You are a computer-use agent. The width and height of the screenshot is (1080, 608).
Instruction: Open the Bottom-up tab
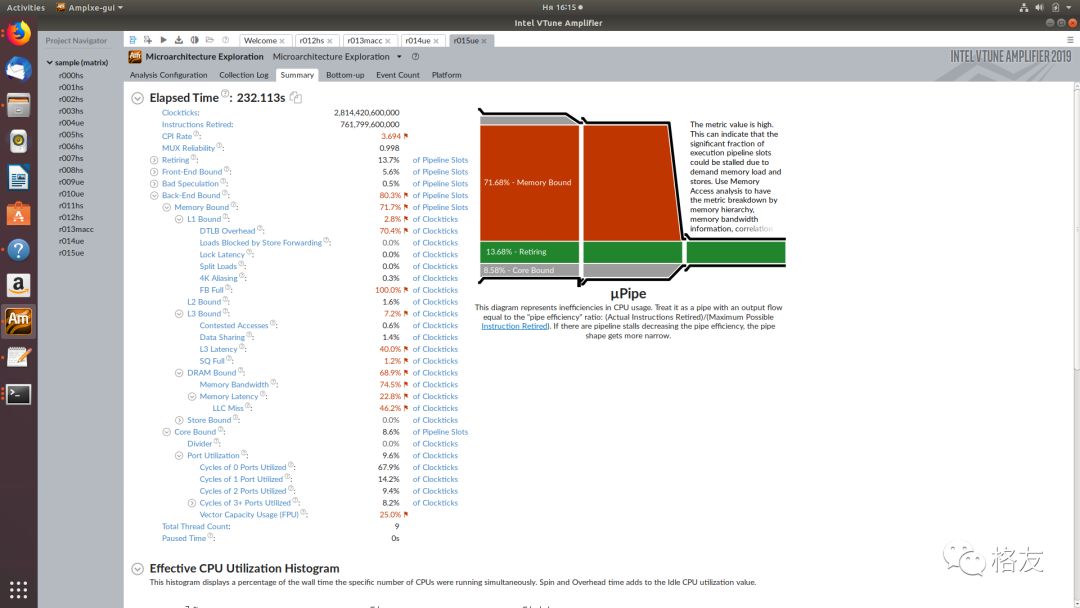coord(345,75)
